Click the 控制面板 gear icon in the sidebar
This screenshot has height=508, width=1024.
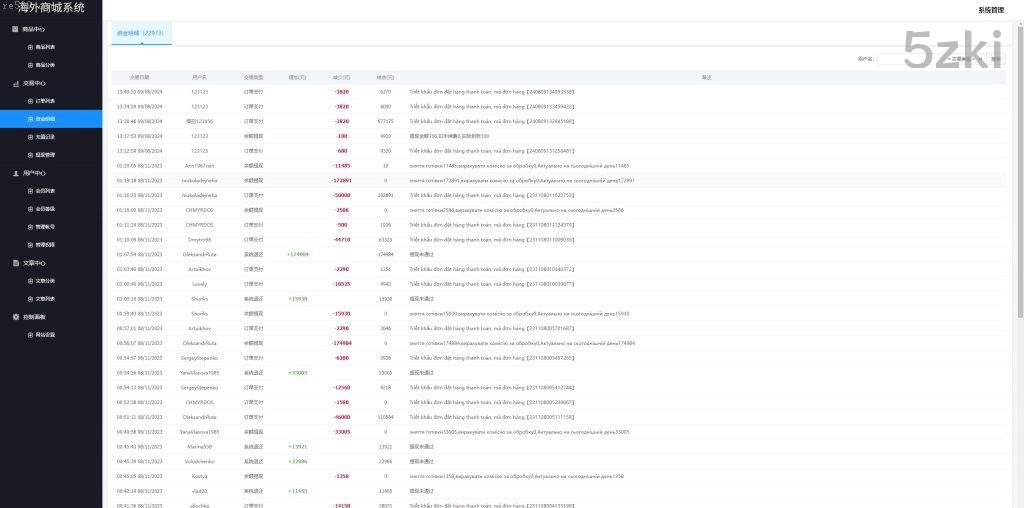(14, 317)
